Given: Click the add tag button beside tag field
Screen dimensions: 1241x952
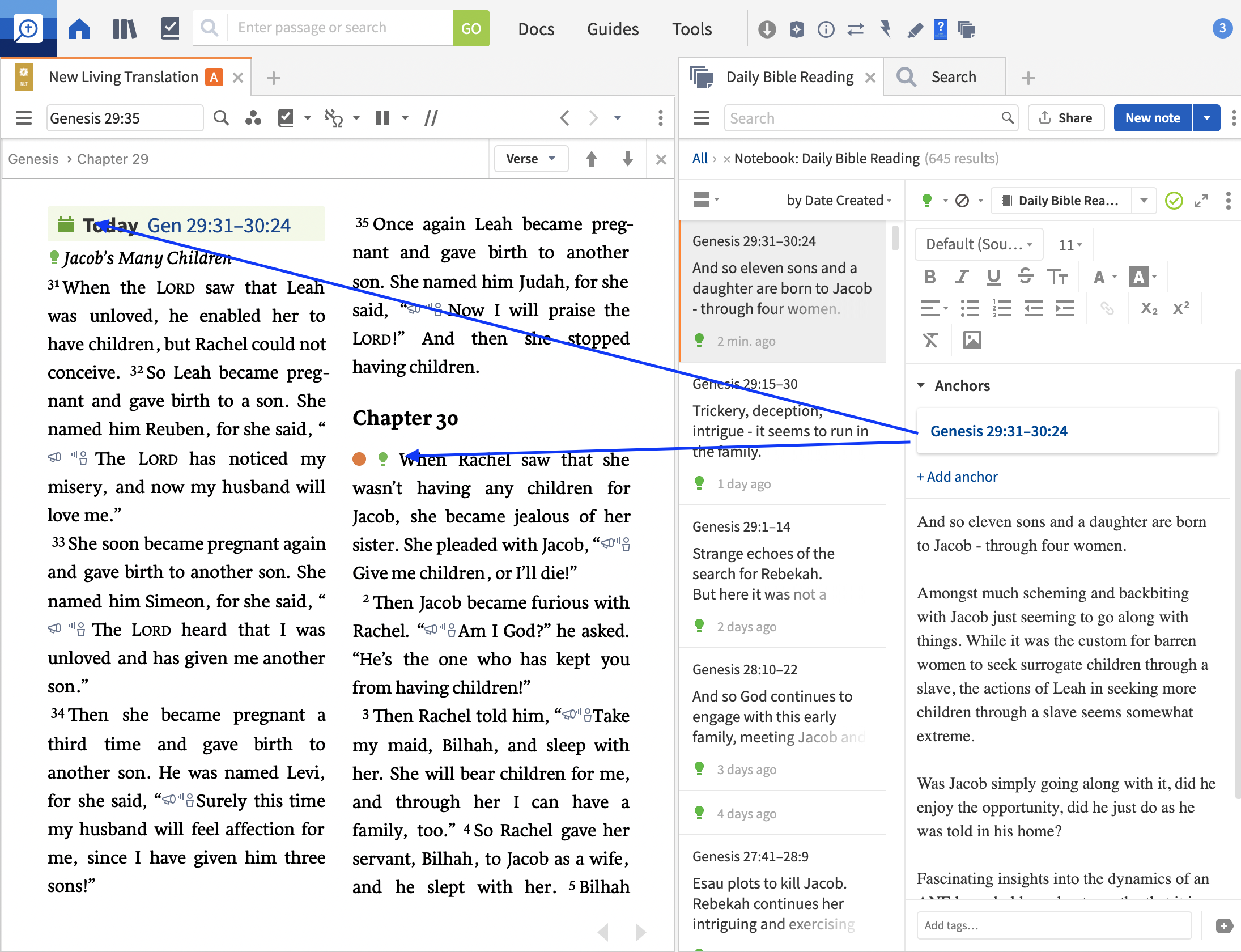Looking at the screenshot, I should [x=1224, y=925].
